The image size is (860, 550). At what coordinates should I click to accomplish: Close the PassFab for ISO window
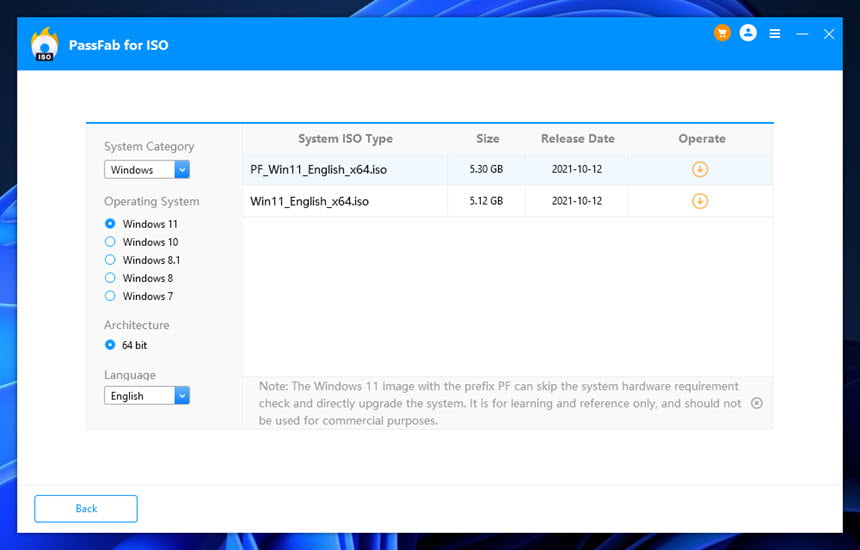point(829,34)
